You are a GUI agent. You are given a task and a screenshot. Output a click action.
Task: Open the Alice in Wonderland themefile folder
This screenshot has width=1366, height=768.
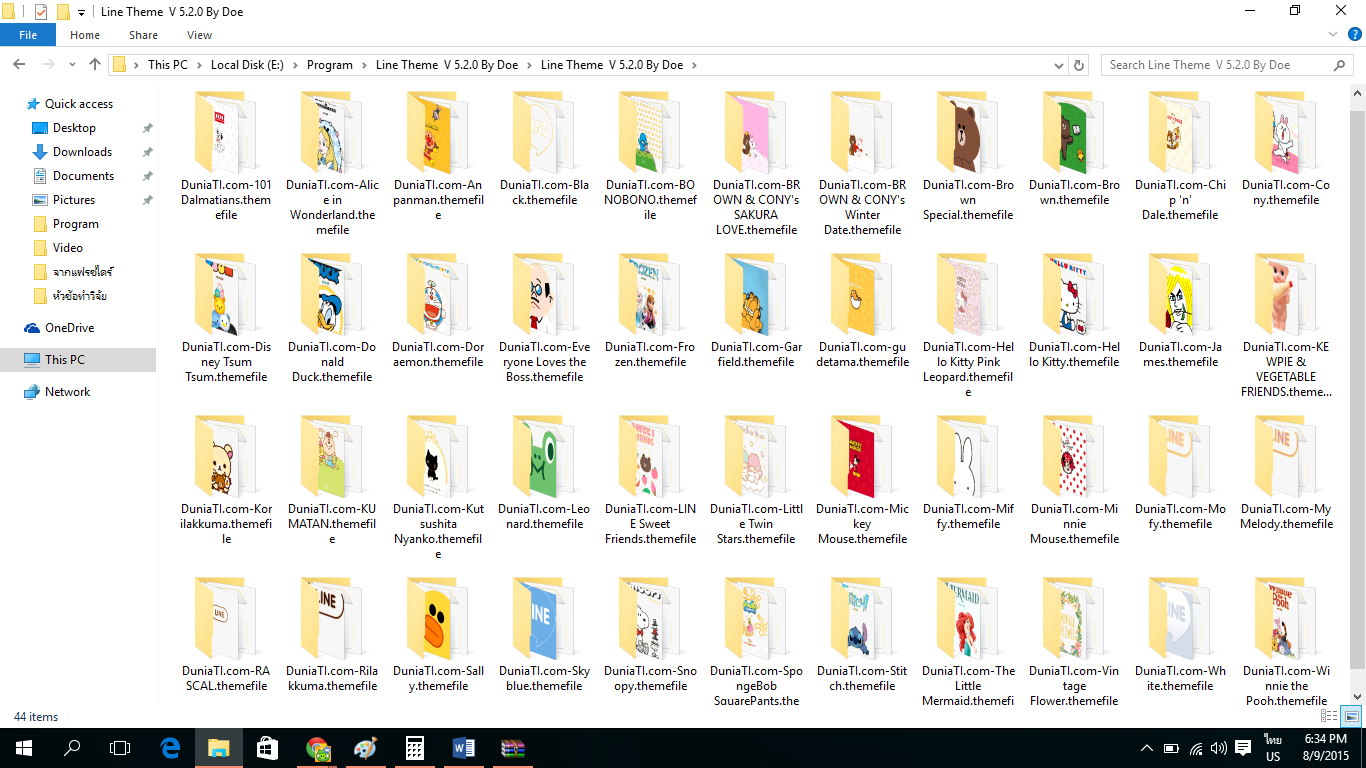pyautogui.click(x=333, y=163)
